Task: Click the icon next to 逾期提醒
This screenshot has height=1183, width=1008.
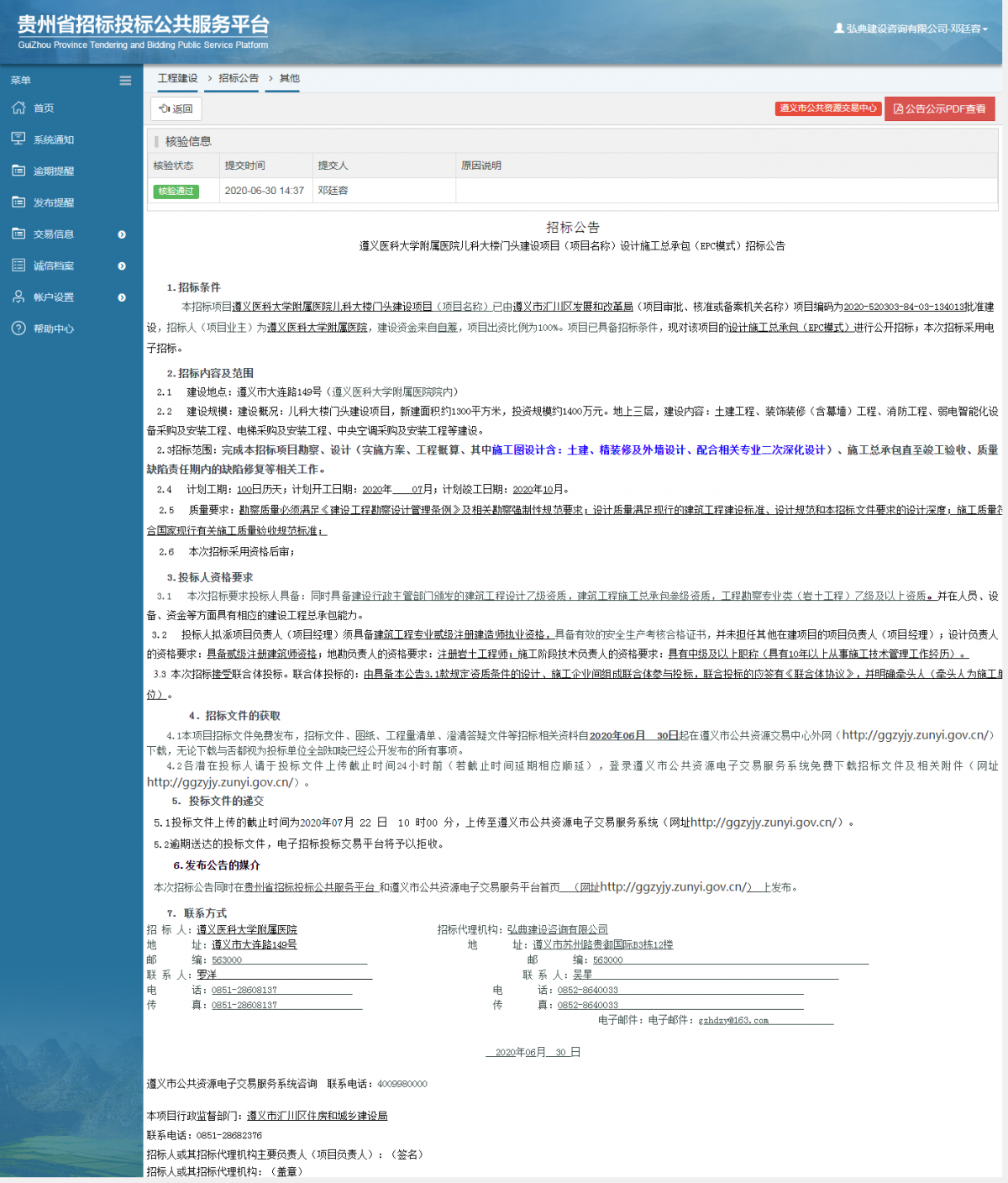Action: [18, 171]
